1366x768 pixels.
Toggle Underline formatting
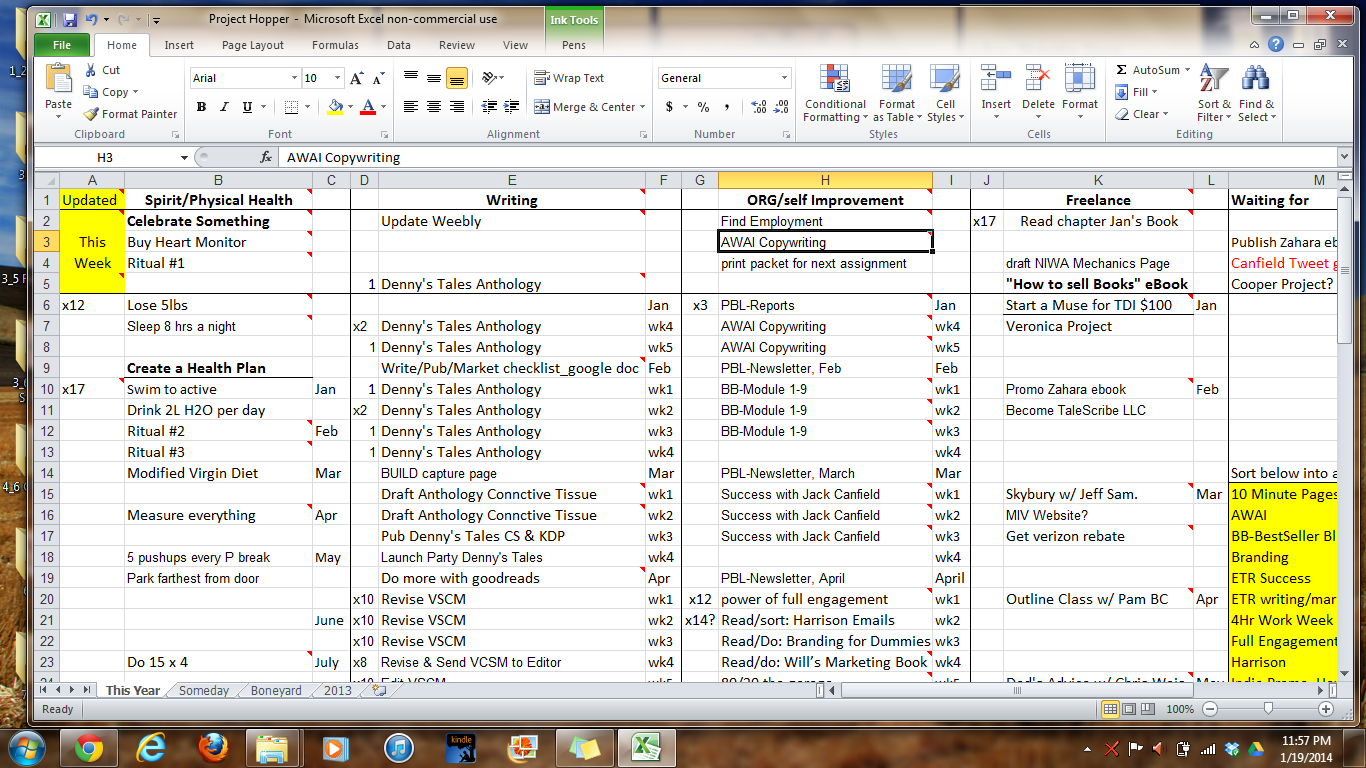[x=245, y=107]
